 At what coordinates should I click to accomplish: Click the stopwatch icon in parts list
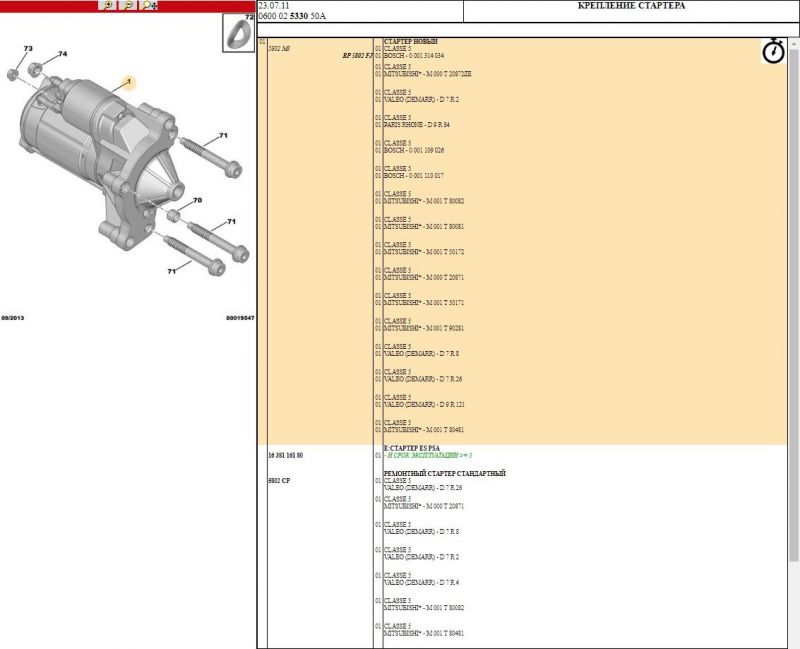coord(773,51)
